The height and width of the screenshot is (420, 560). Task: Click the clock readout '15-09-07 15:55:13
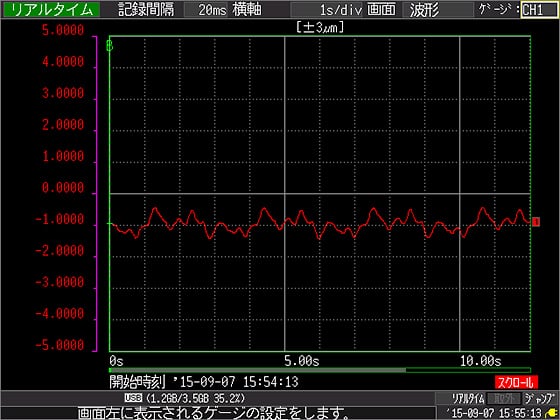[x=494, y=414]
